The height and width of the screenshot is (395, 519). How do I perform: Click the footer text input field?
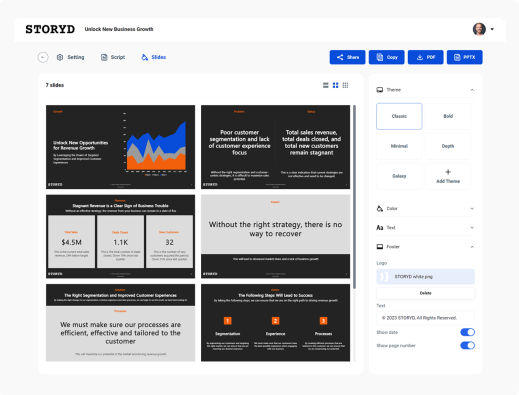425,318
